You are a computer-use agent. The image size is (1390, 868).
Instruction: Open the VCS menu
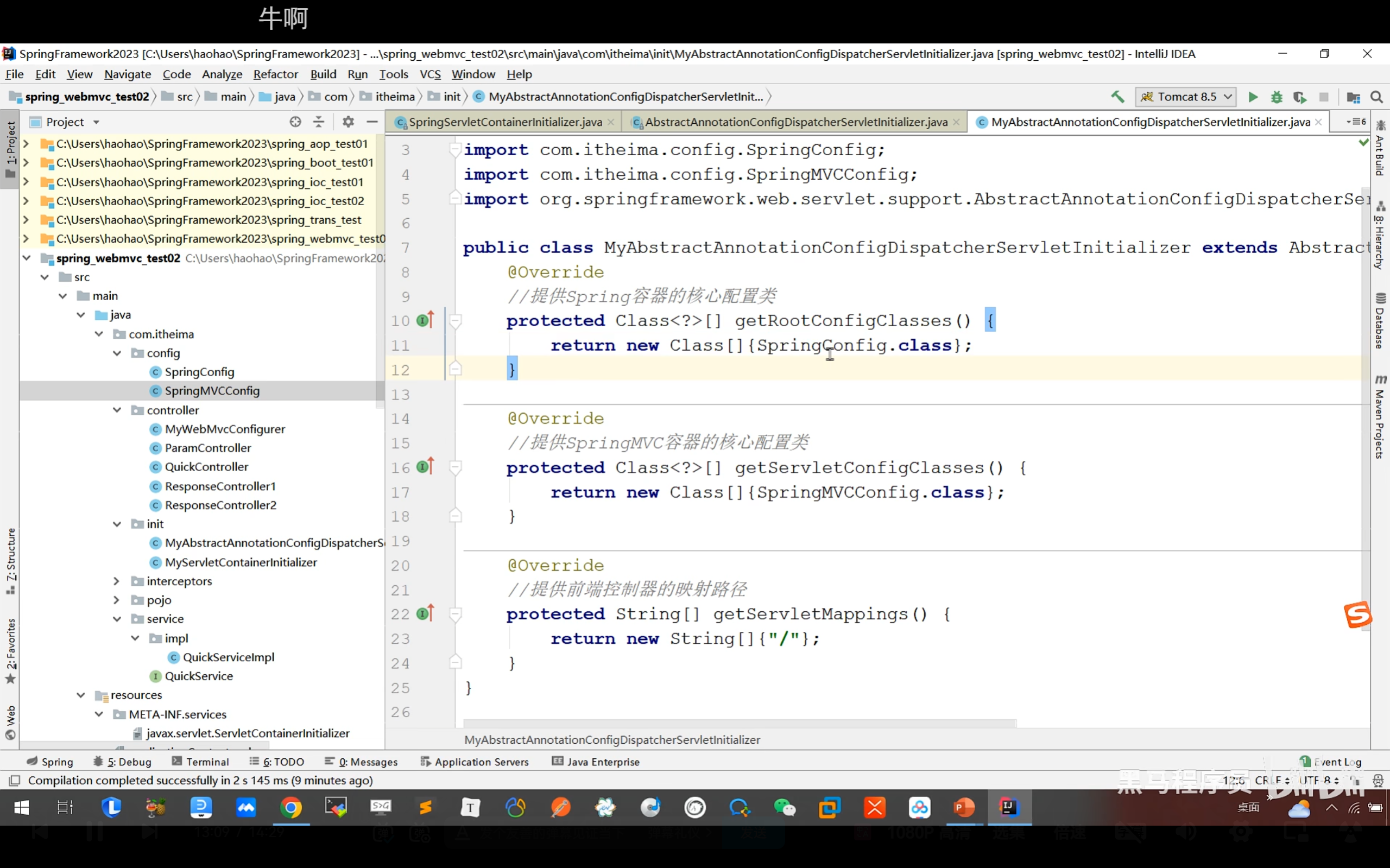point(430,74)
